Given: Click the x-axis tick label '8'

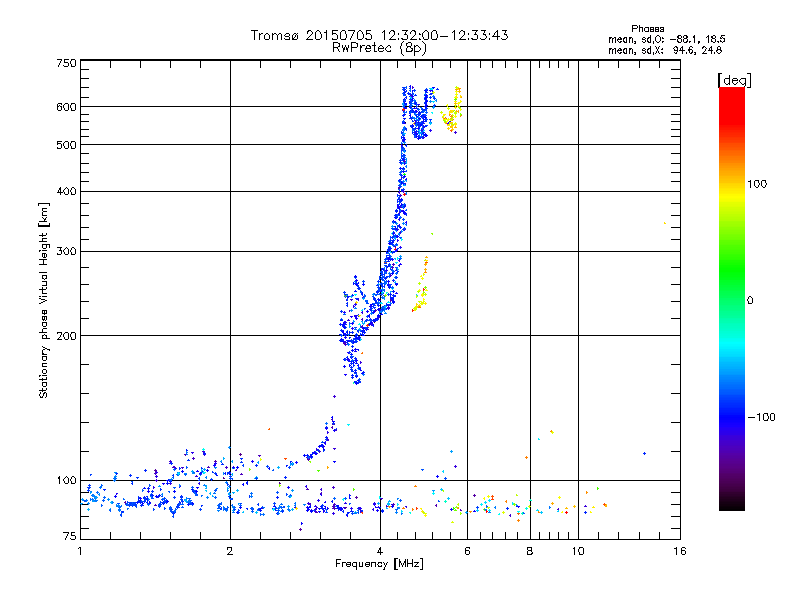Looking at the screenshot, I should pos(530,551).
